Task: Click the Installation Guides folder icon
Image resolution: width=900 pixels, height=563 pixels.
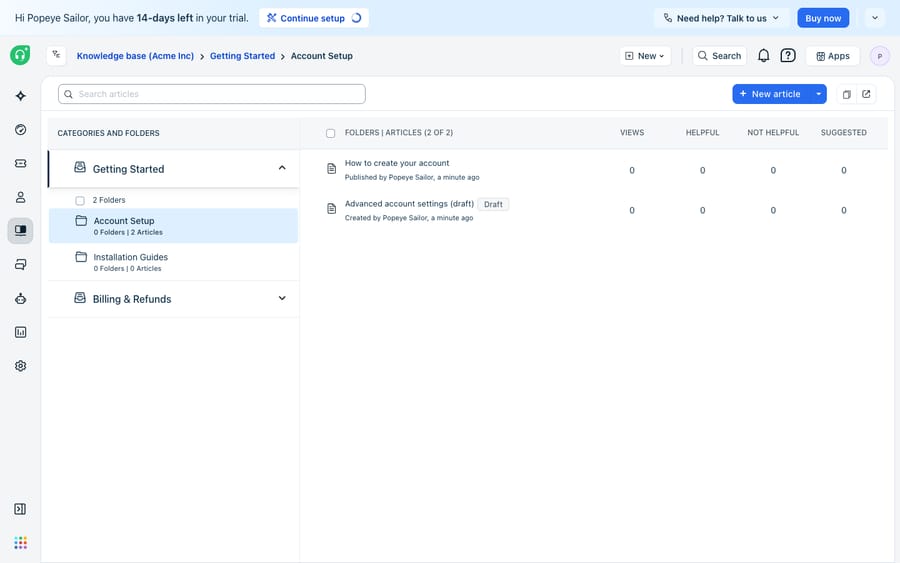Action: coord(82,257)
